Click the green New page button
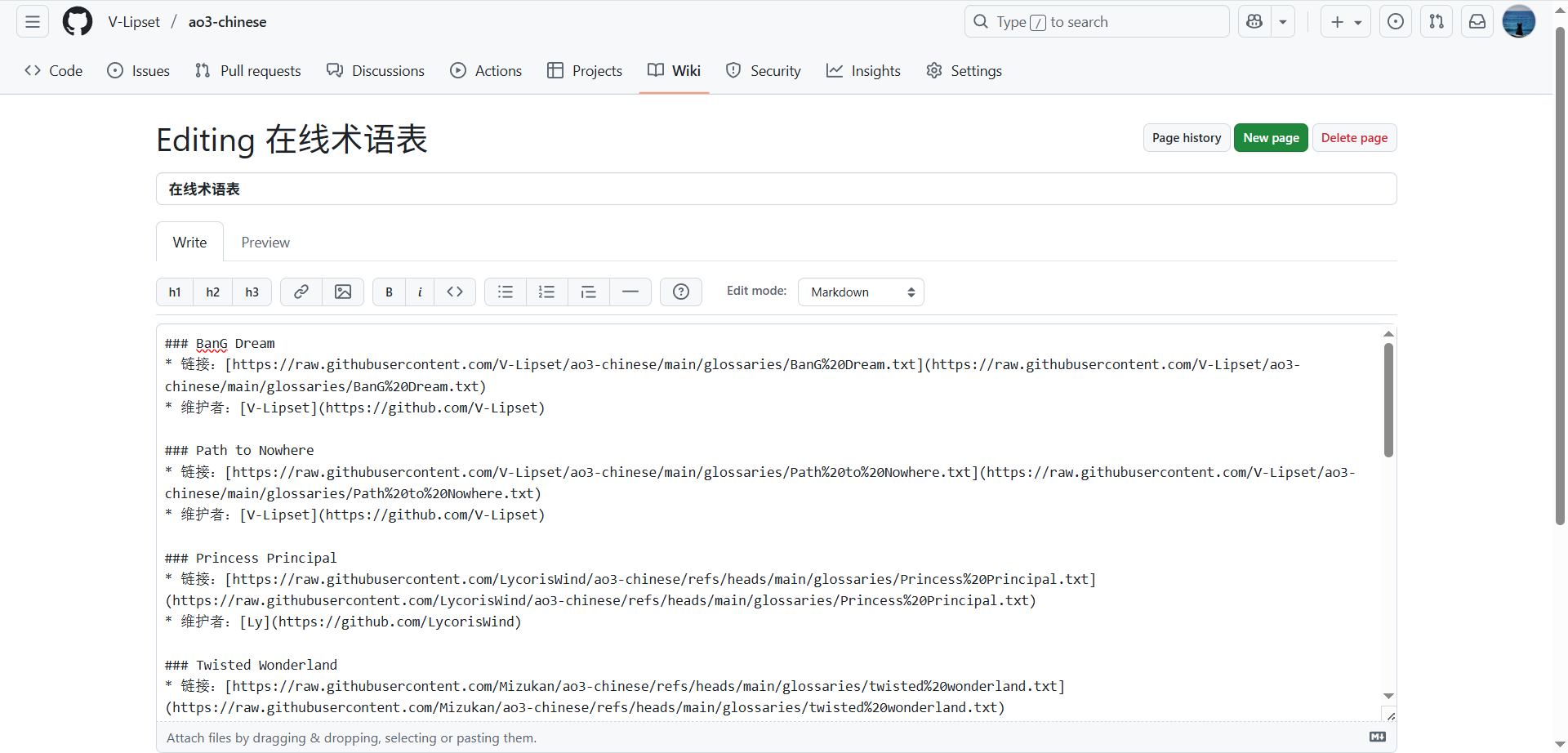Image resolution: width=1568 pixels, height=753 pixels. tap(1271, 138)
